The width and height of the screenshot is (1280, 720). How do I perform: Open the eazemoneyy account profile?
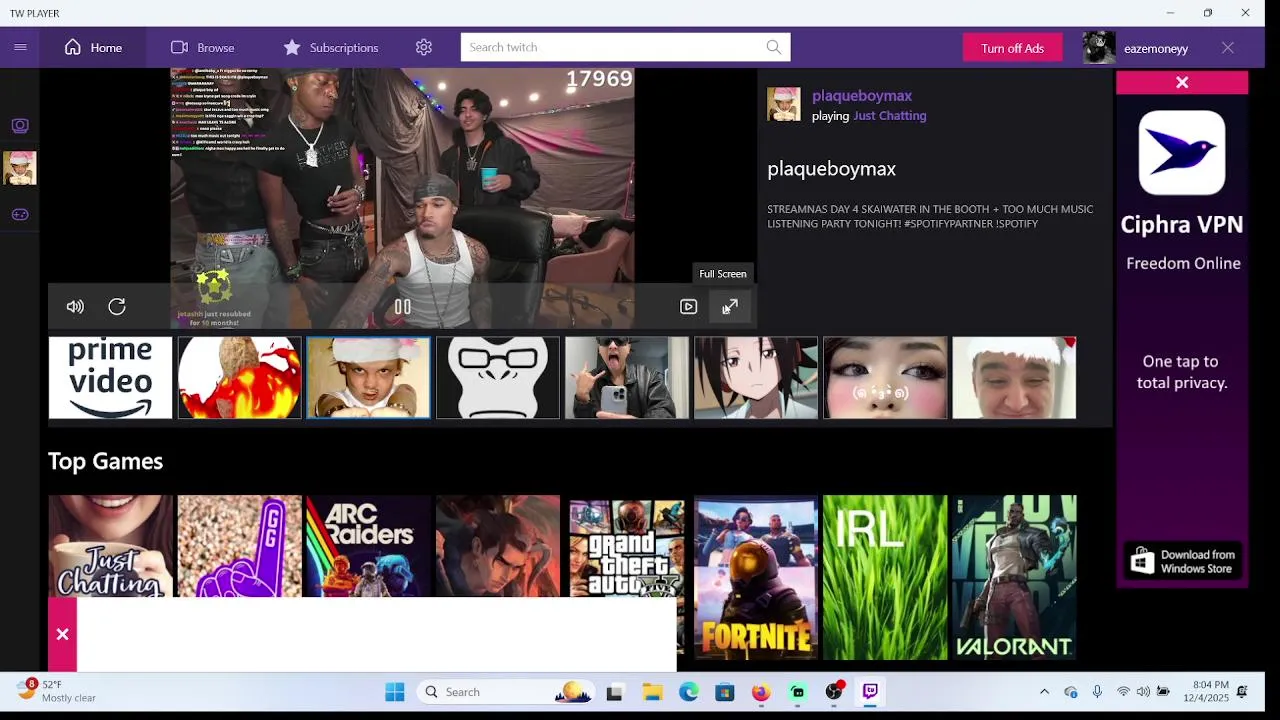1137,48
